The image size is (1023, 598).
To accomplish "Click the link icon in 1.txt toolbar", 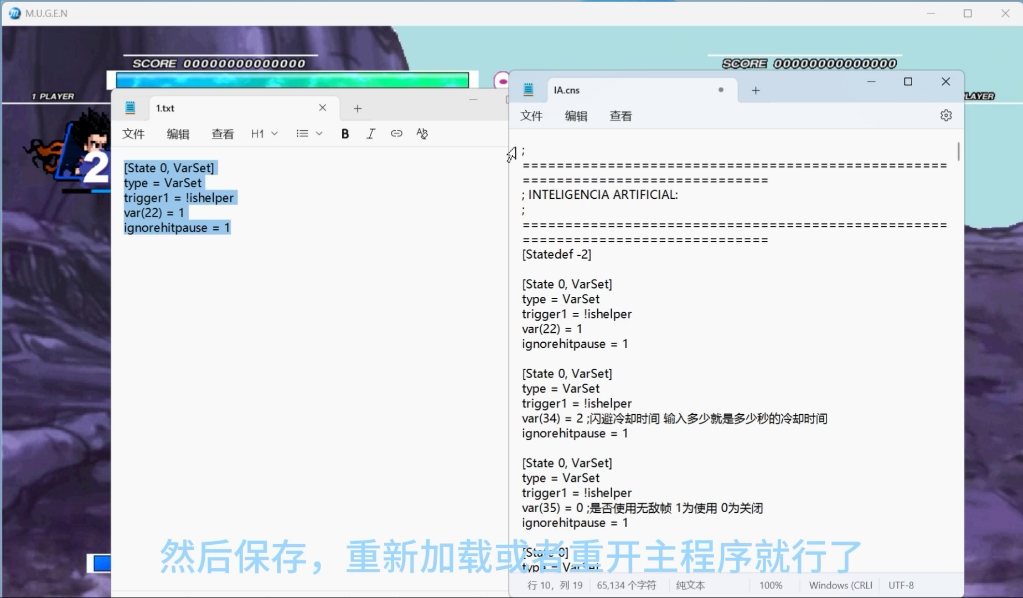I will [x=396, y=134].
